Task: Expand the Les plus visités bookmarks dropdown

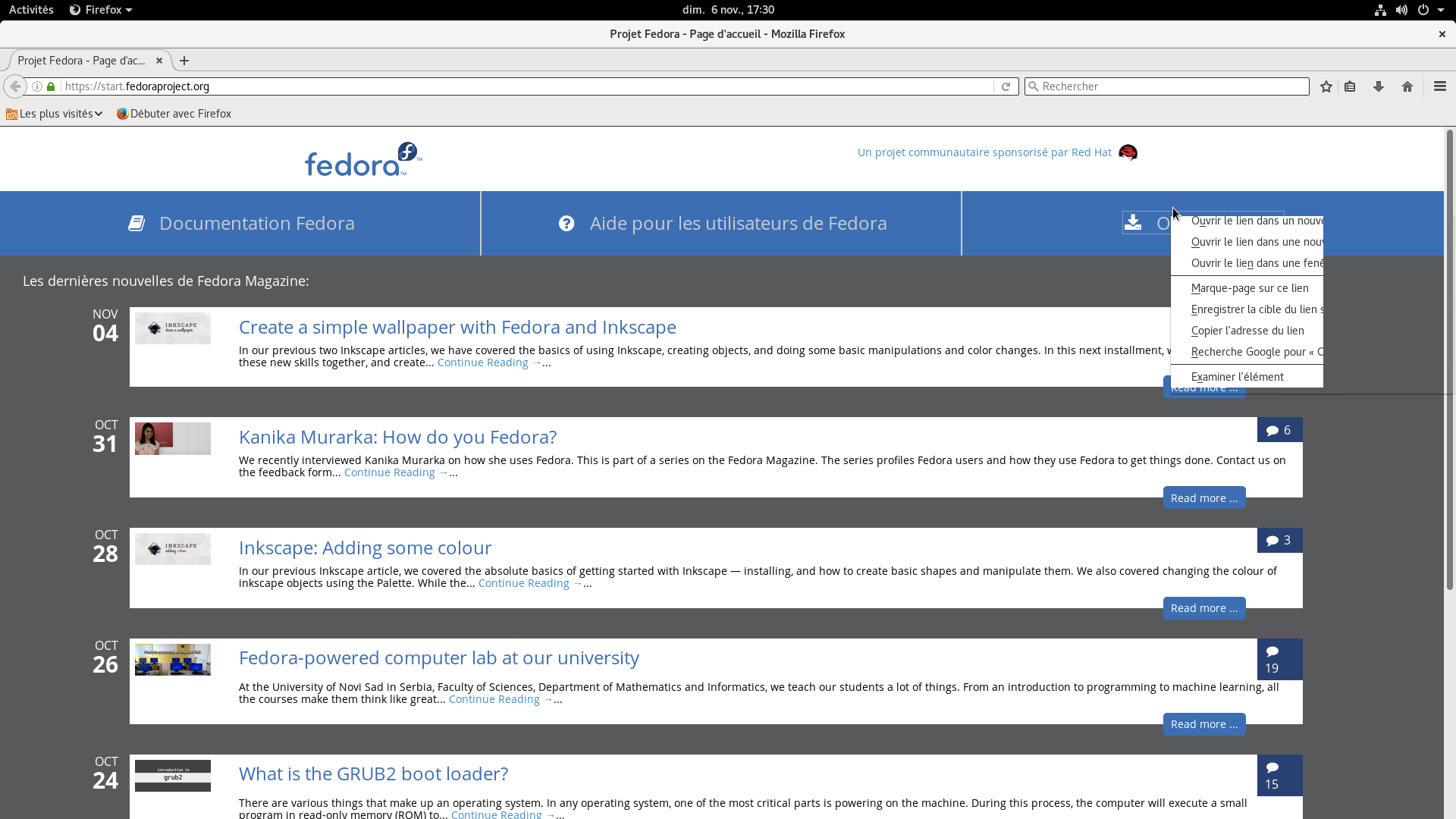Action: pyautogui.click(x=55, y=114)
